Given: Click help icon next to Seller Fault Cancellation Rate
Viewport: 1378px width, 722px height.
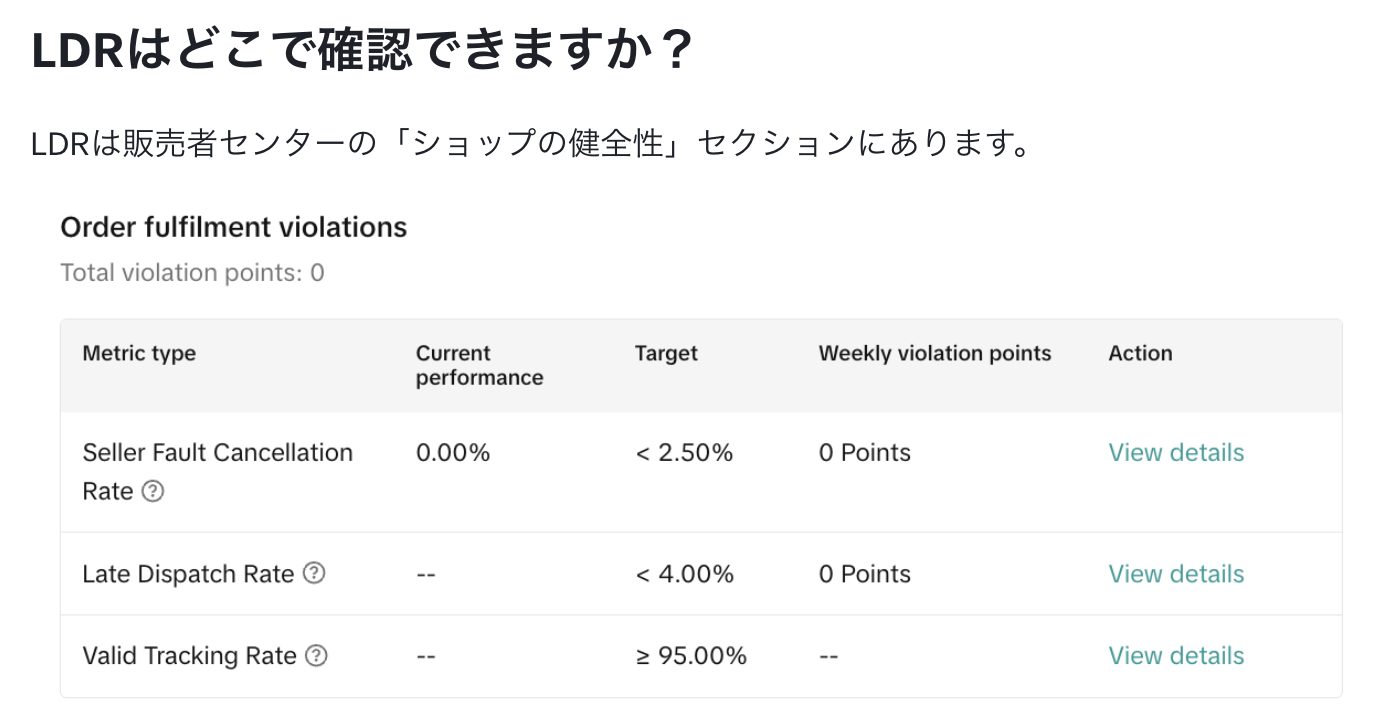Looking at the screenshot, I should coord(153,492).
